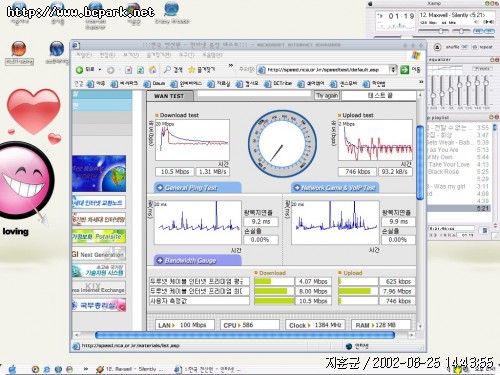The image size is (500, 375).
Task: Select the highlighted 5:21 playlist track
Action: pos(458,208)
